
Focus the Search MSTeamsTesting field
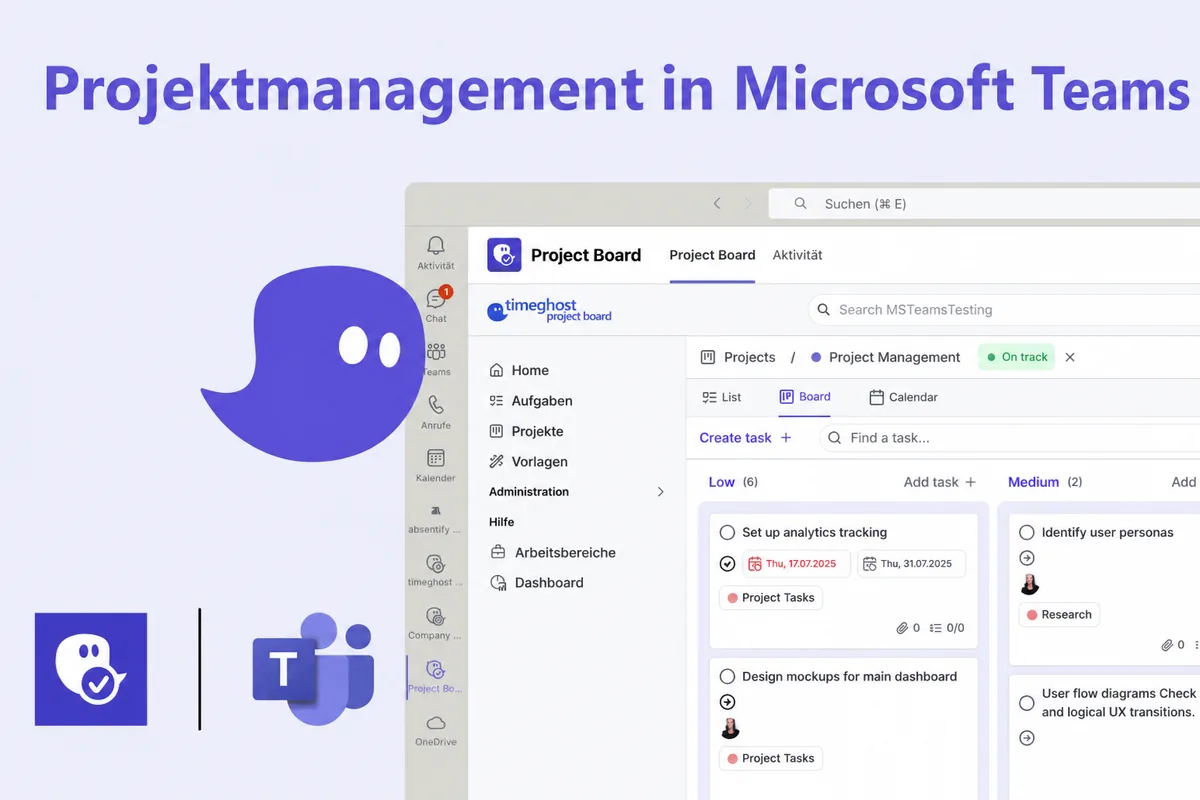1004,310
